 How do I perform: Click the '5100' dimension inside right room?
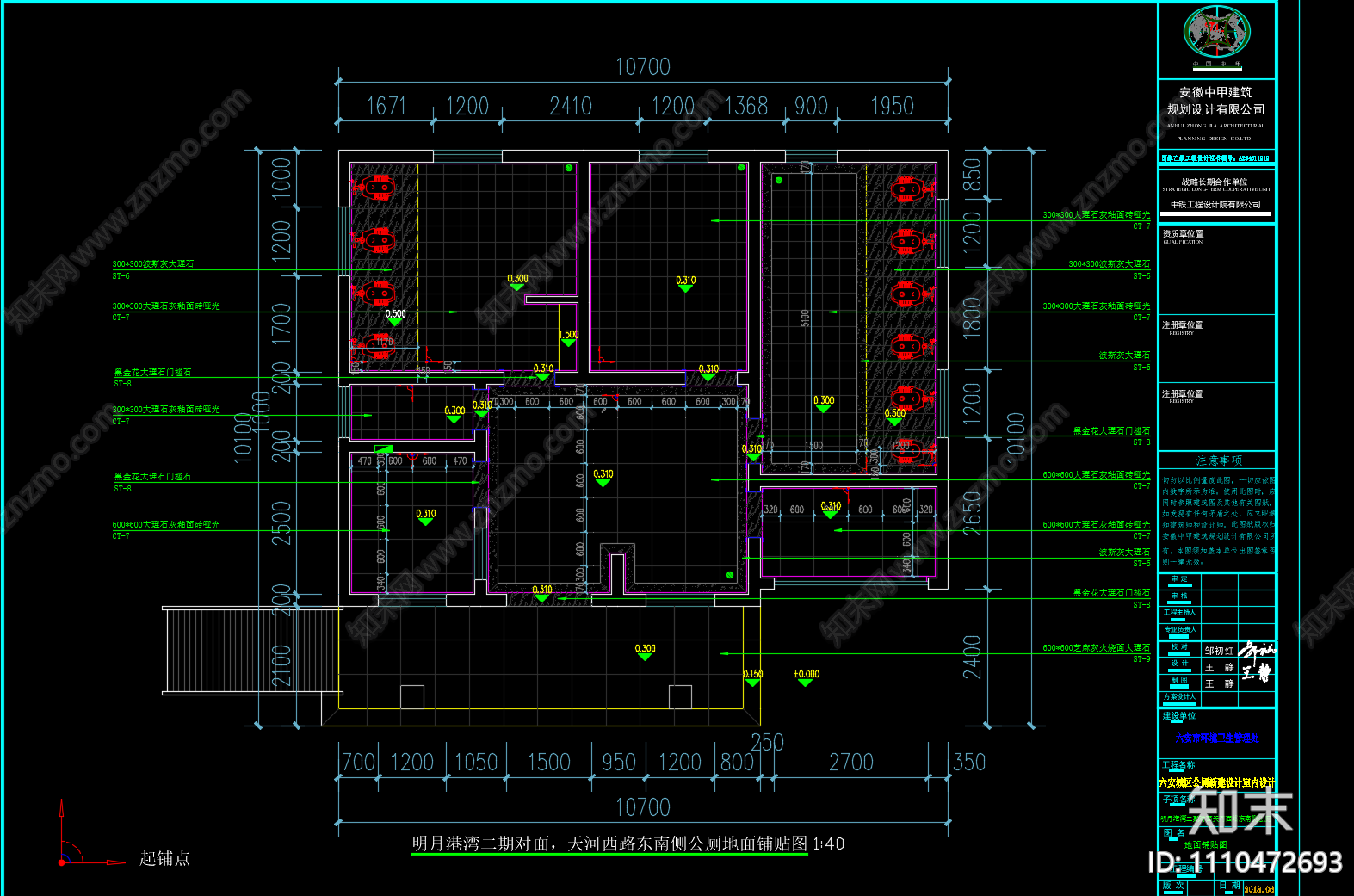(x=806, y=318)
